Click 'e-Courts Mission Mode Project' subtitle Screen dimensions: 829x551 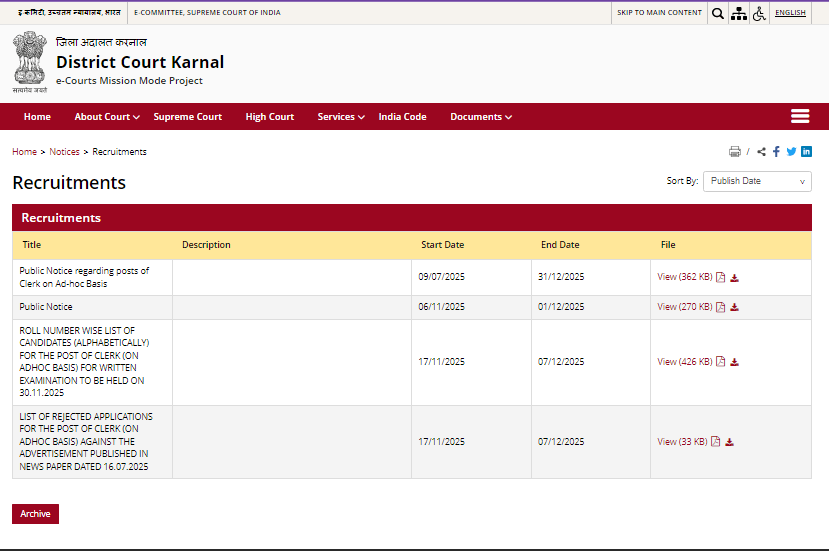point(130,81)
